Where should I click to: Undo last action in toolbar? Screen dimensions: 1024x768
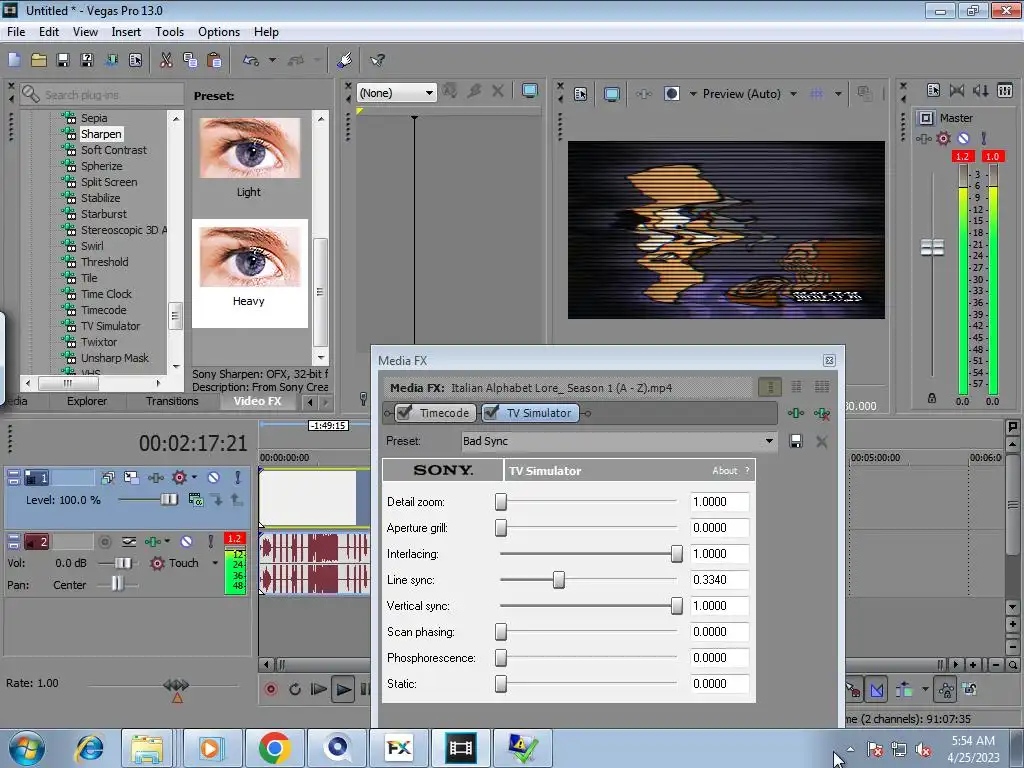coord(251,60)
